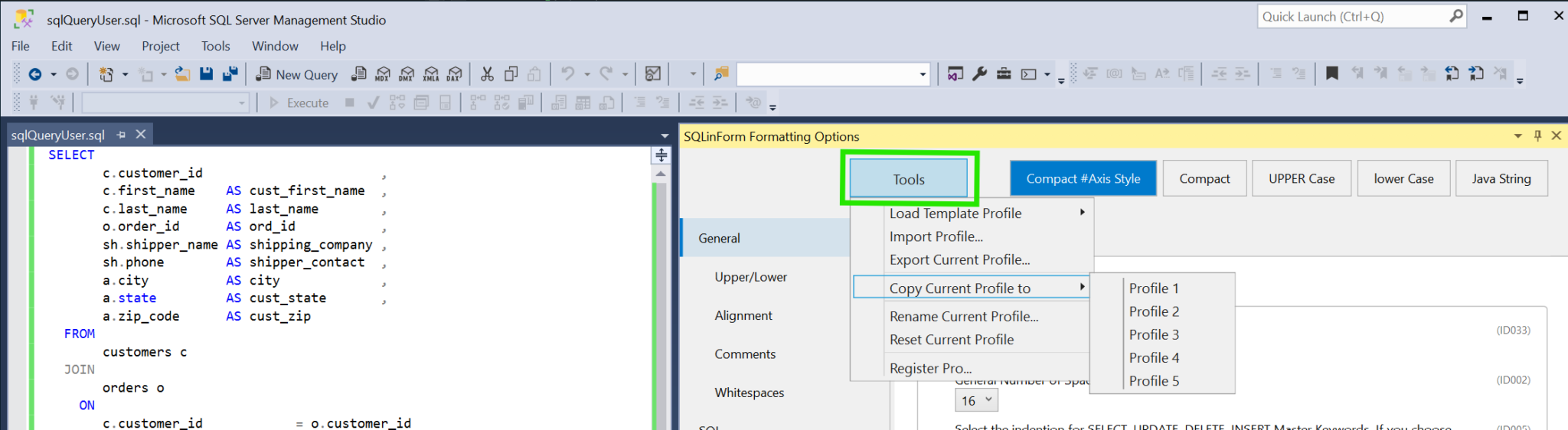
Task: Click the Java String button
Action: [x=1501, y=178]
